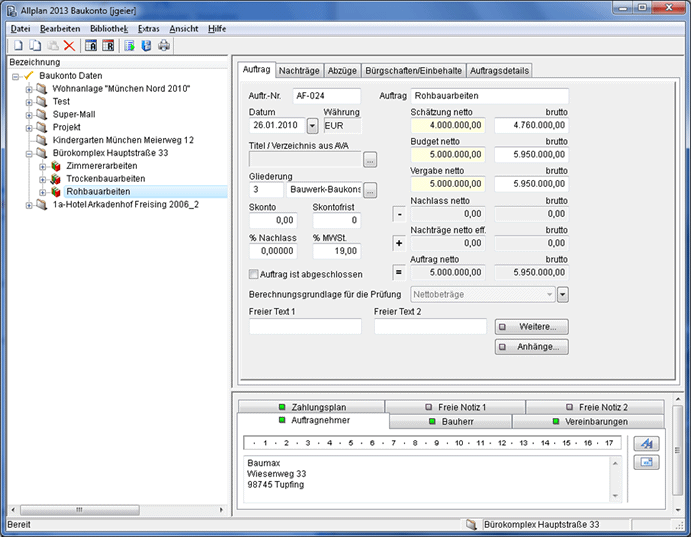Click the blue book toolbar icon
Viewport: 694px width, 540px height.
pos(147,46)
